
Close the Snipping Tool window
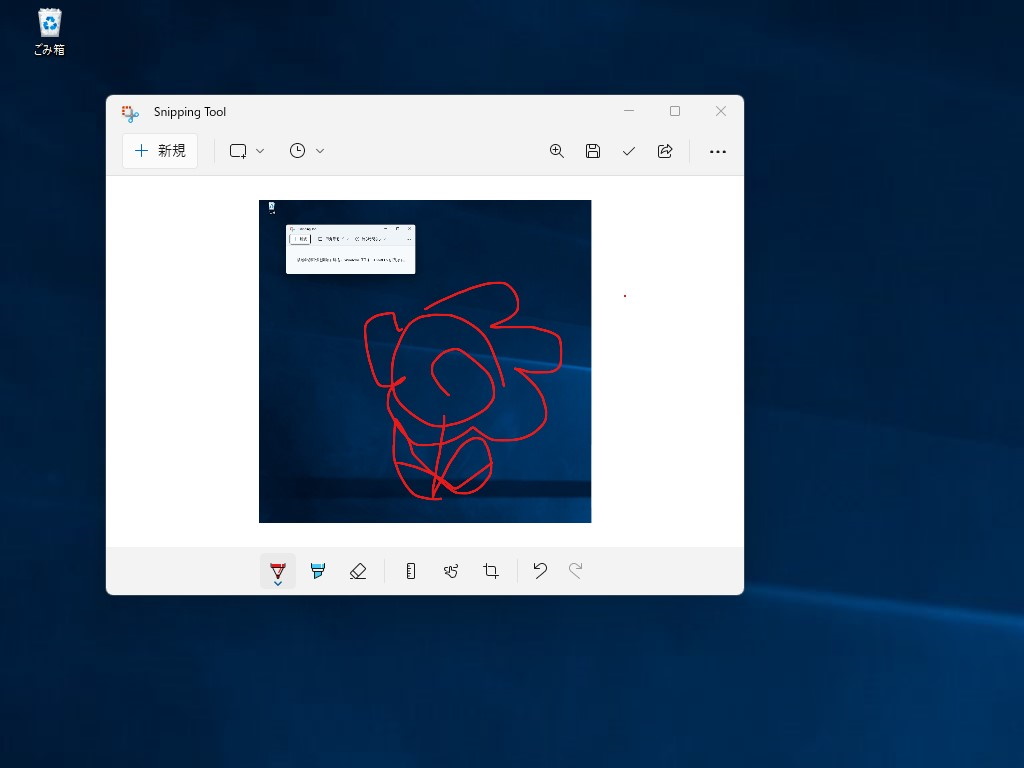721,111
